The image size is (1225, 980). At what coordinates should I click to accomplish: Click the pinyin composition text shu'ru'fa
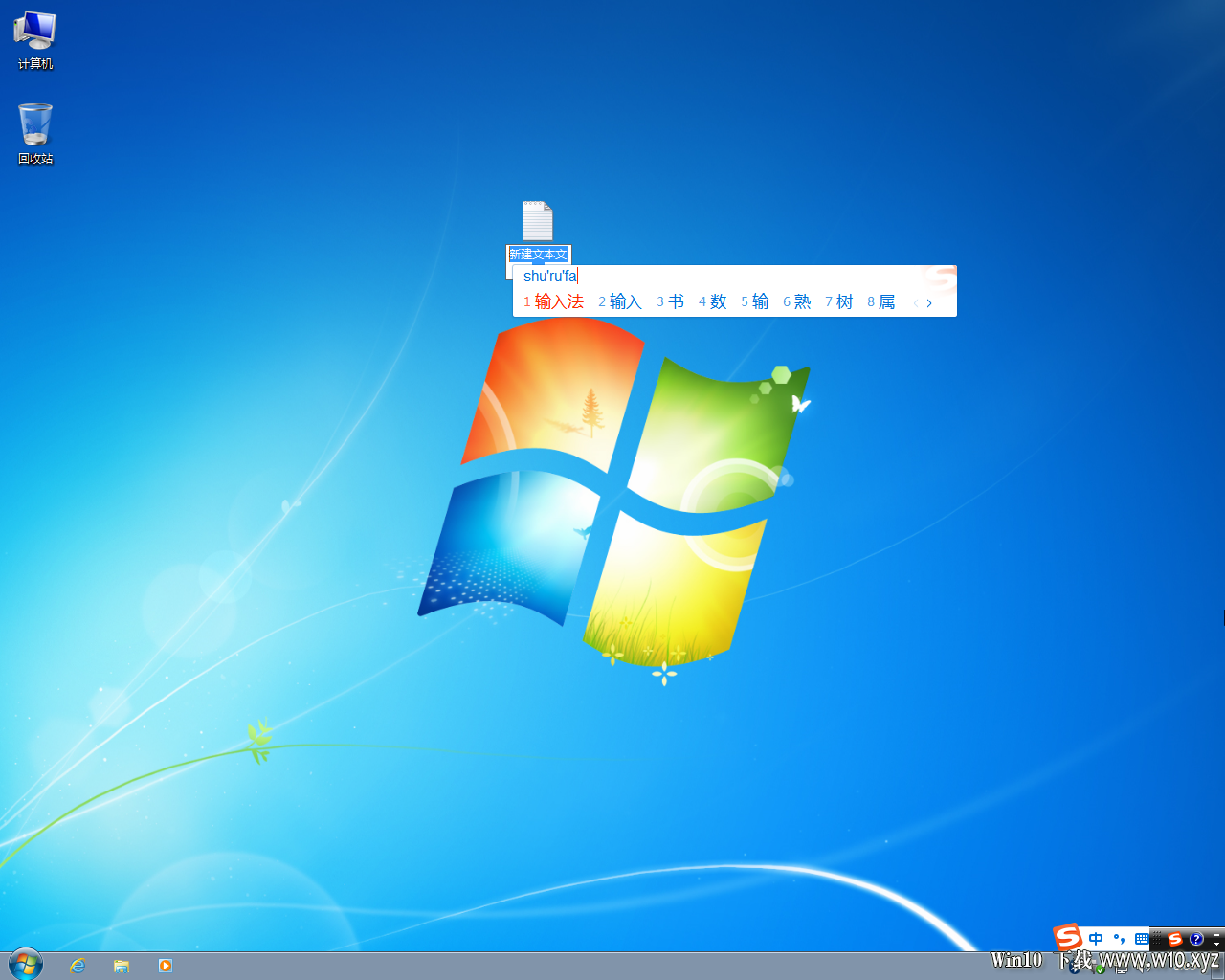point(550,277)
